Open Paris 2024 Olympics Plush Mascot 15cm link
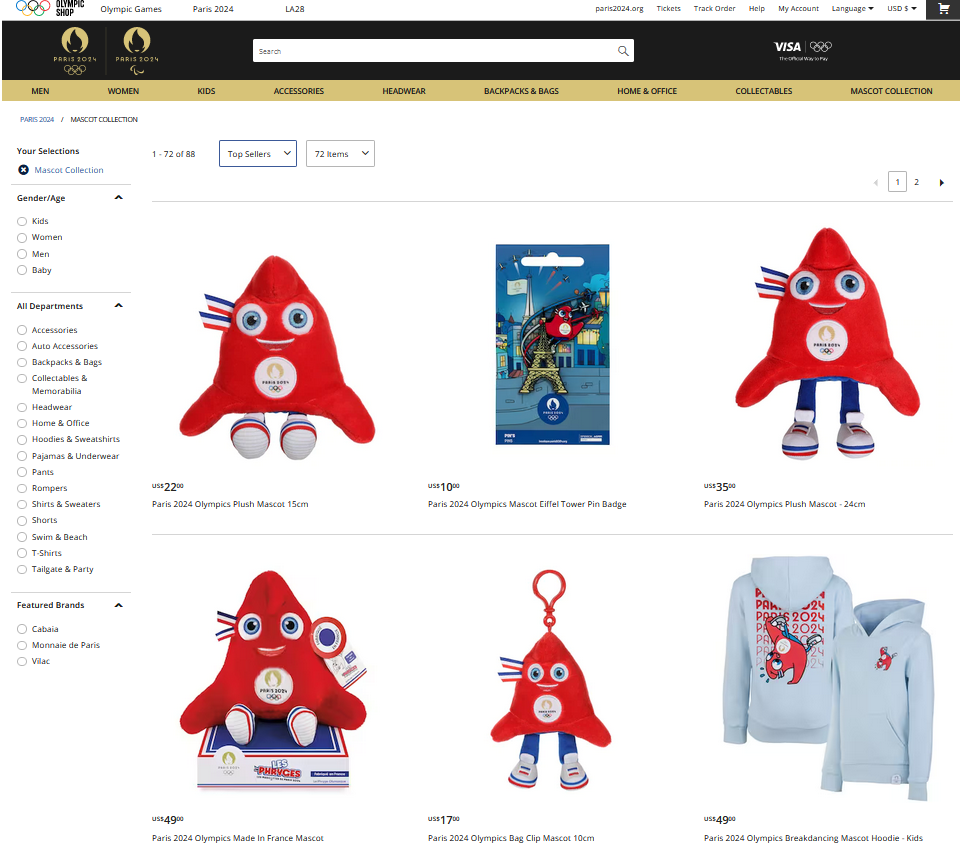The image size is (960, 844). (x=230, y=504)
